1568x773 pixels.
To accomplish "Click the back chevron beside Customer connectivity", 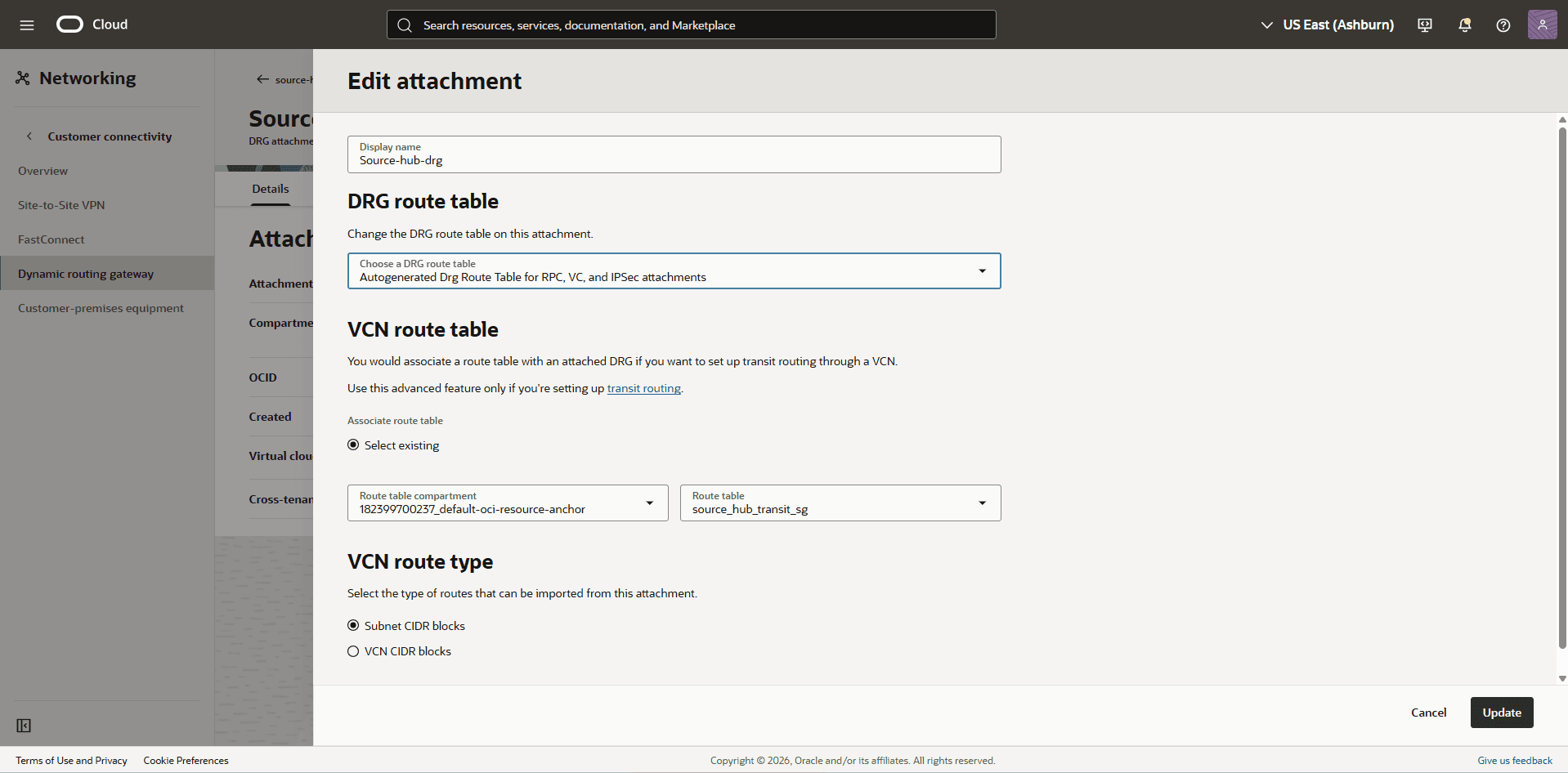I will [x=29, y=136].
